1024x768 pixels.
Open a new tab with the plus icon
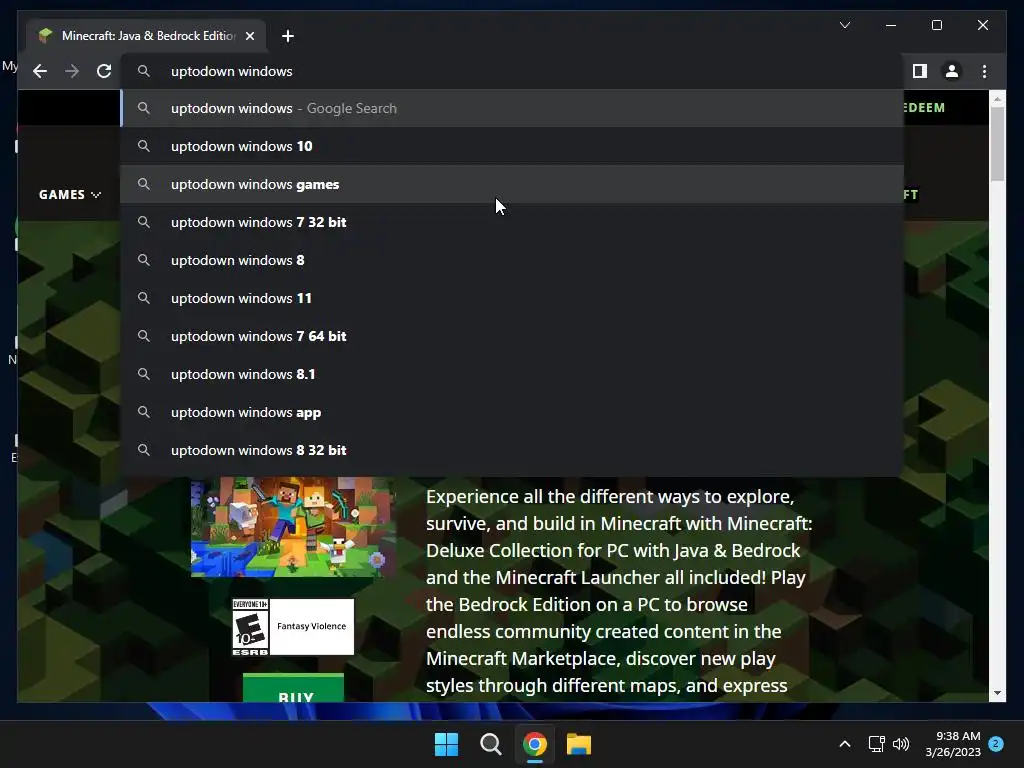(x=287, y=36)
